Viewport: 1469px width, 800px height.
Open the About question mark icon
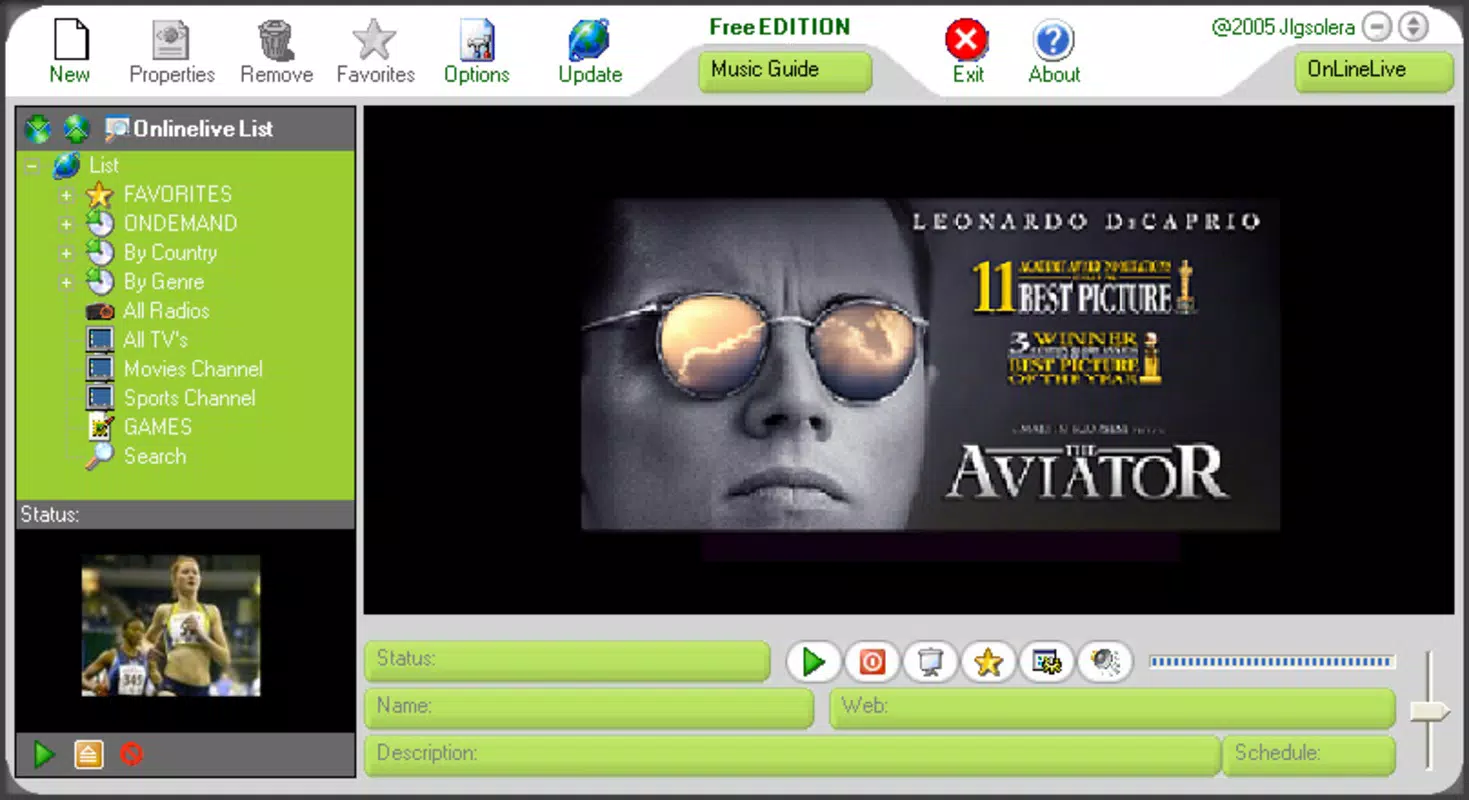coord(1054,41)
